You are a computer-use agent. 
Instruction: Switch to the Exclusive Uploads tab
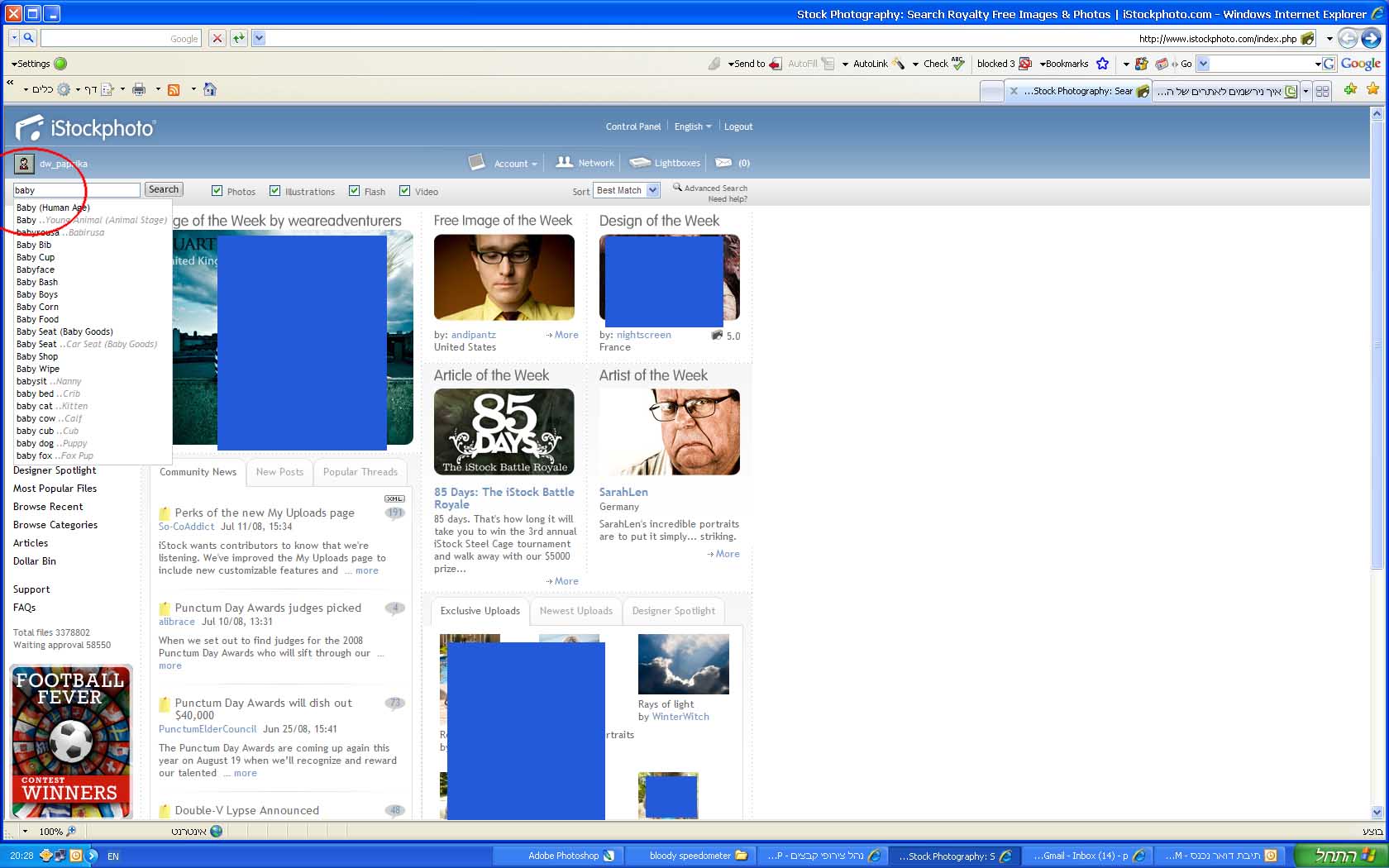(480, 611)
